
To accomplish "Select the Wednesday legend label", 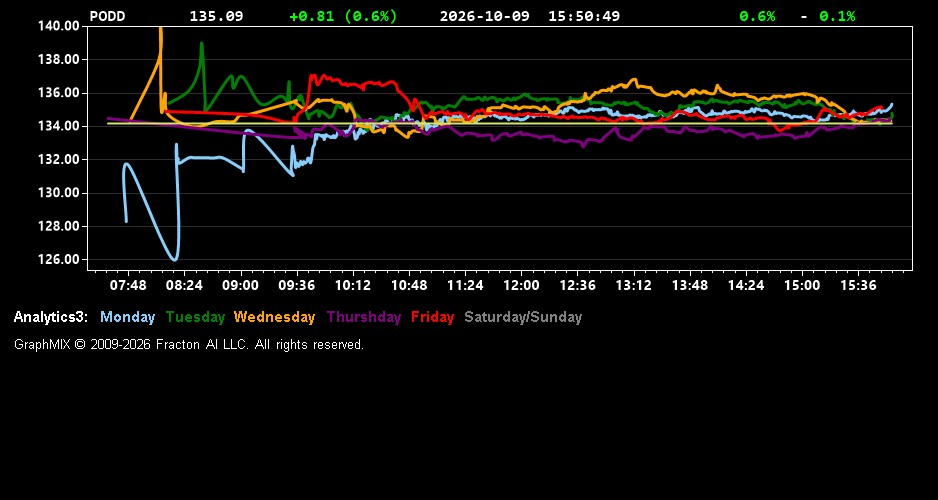I will [275, 317].
